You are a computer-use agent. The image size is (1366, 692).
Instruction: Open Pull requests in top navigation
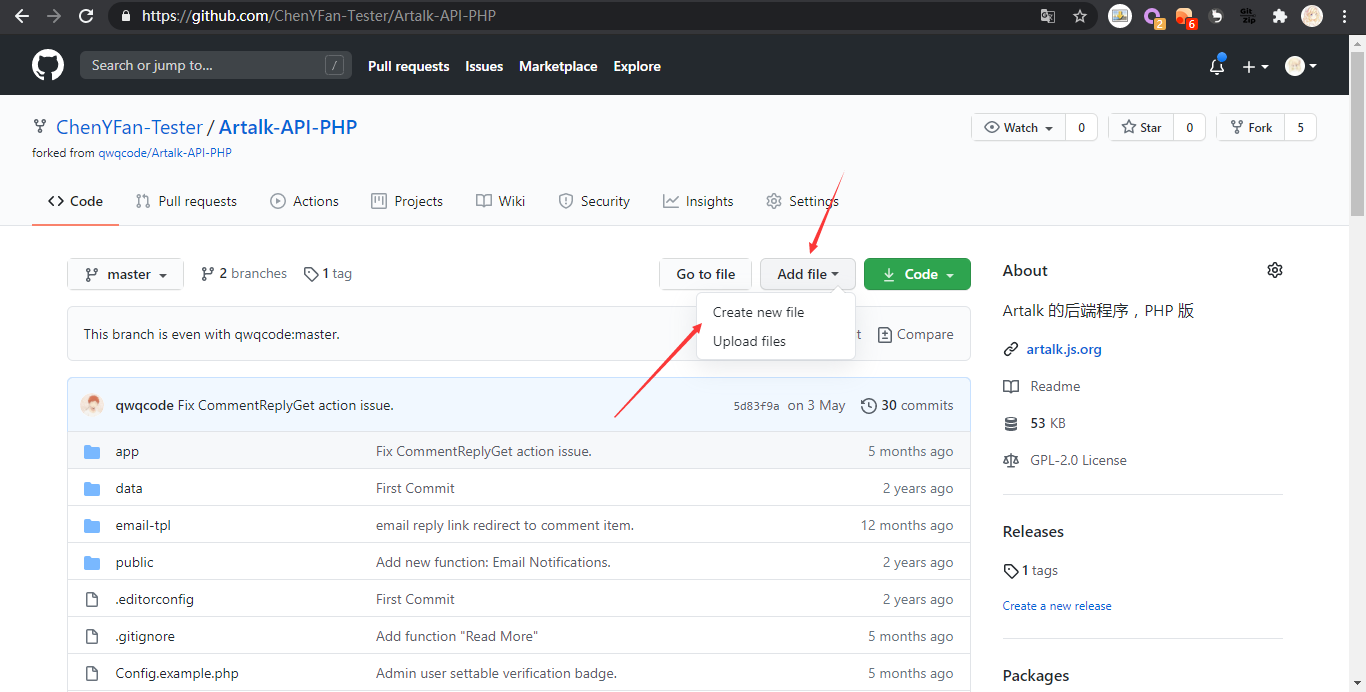[x=408, y=66]
